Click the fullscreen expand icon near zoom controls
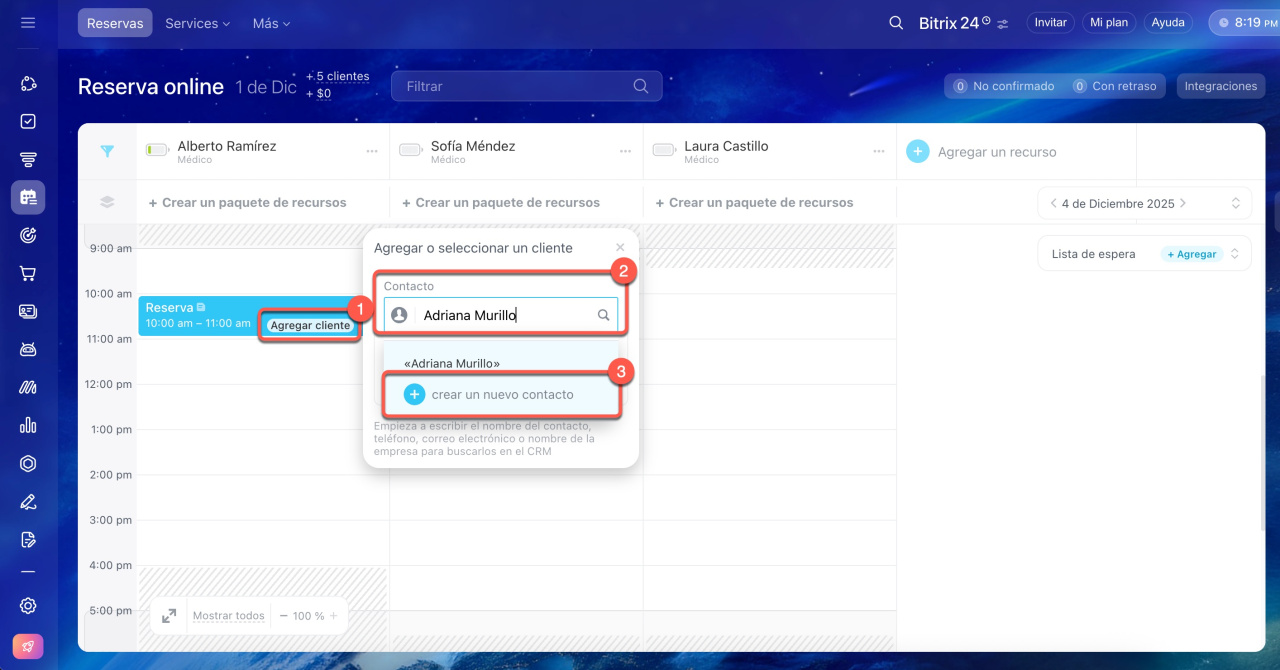The width and height of the screenshot is (1280, 670). point(169,616)
